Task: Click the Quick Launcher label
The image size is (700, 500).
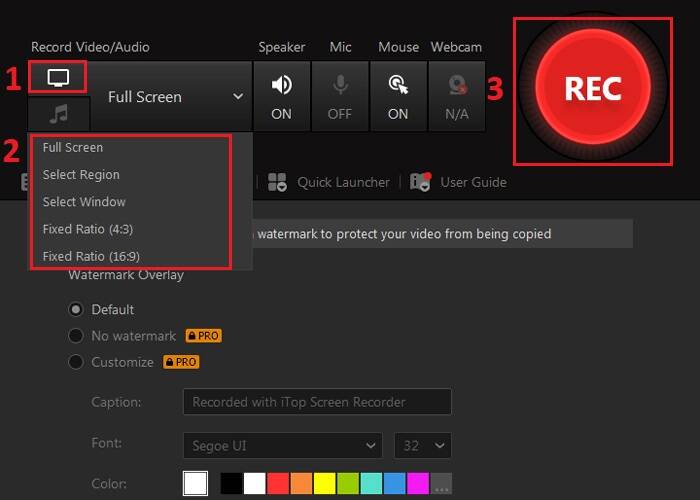Action: point(343,182)
